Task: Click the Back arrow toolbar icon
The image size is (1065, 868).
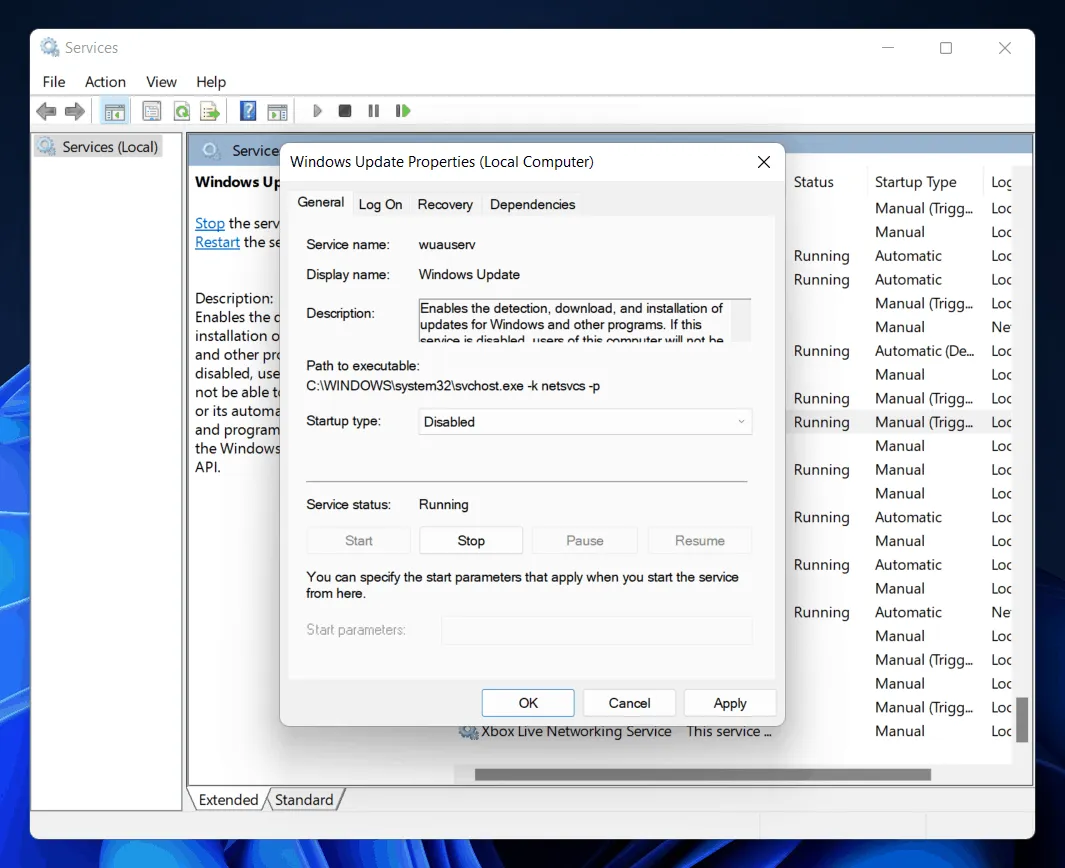Action: click(x=46, y=111)
